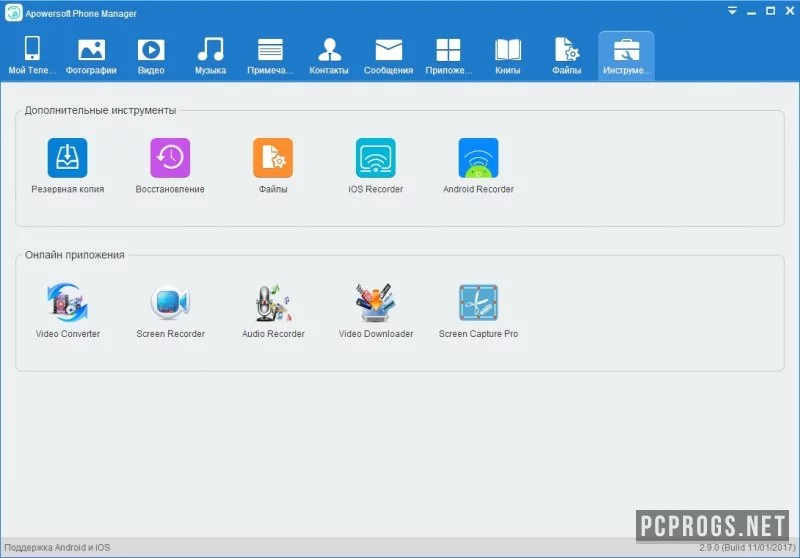Open the title bar dropdown menu arrow
Screen dimensions: 800x558
(732, 11)
